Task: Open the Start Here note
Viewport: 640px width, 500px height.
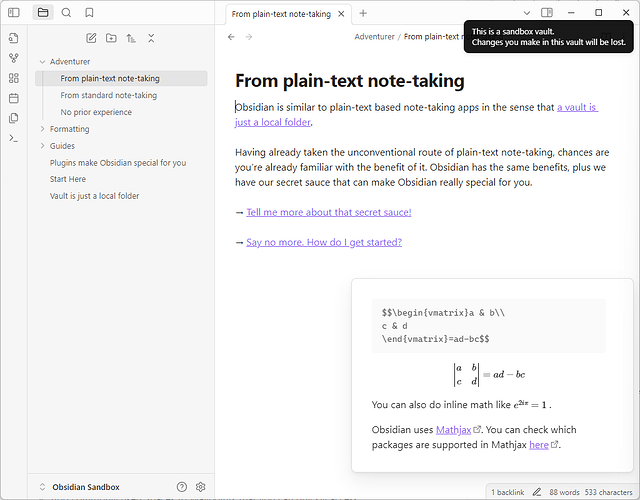Action: coord(68,179)
